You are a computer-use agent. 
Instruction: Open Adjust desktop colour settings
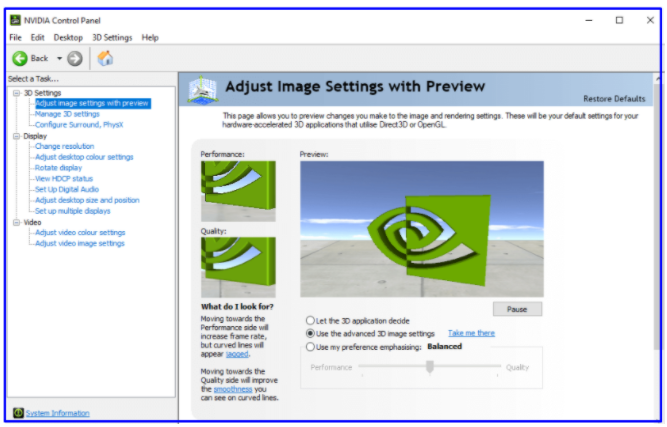pyautogui.click(x=84, y=157)
